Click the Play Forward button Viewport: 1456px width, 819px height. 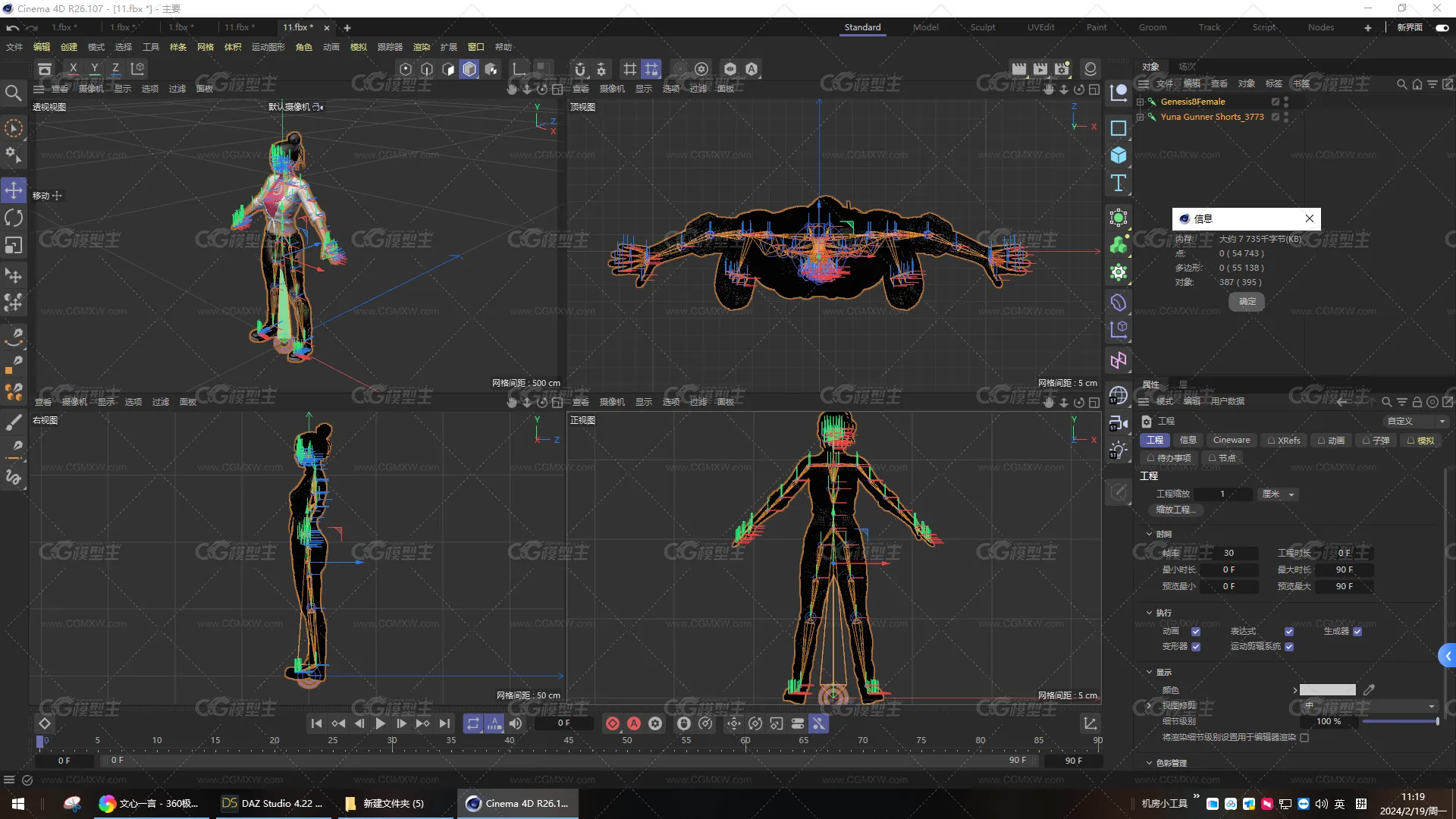pyautogui.click(x=380, y=723)
